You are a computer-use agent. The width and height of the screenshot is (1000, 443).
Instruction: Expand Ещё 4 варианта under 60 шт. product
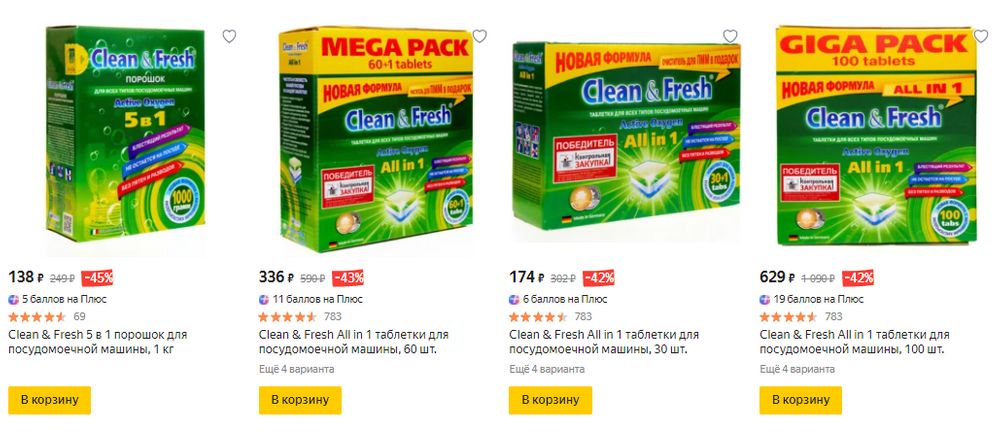pos(297,370)
